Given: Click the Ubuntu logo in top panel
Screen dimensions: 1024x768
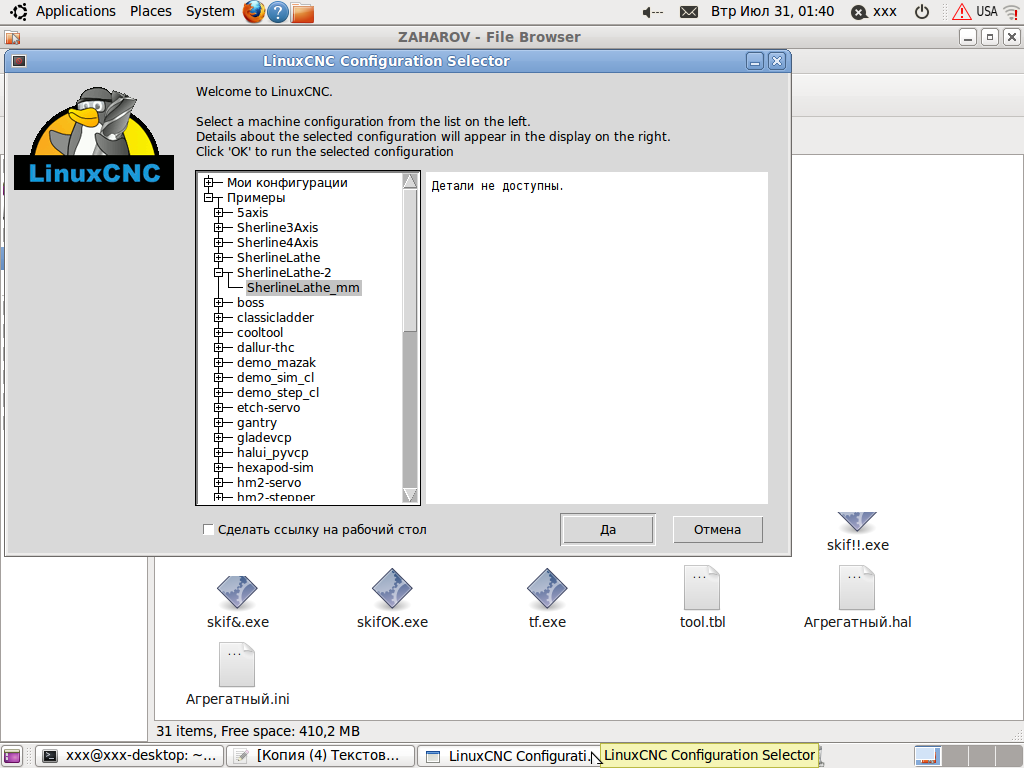Looking at the screenshot, I should tap(18, 12).
